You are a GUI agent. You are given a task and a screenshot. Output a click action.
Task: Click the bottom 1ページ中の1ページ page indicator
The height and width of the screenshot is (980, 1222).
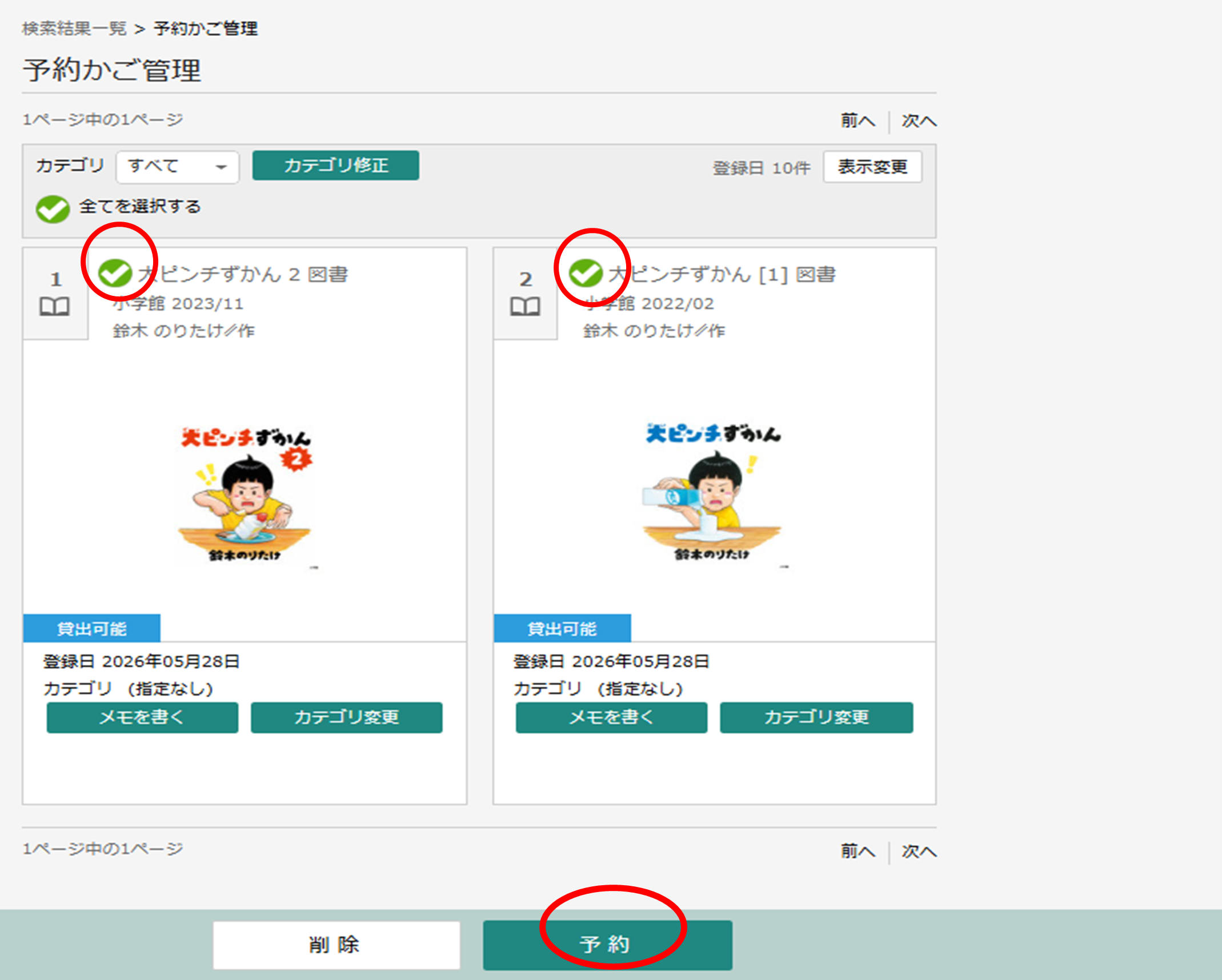tap(103, 849)
